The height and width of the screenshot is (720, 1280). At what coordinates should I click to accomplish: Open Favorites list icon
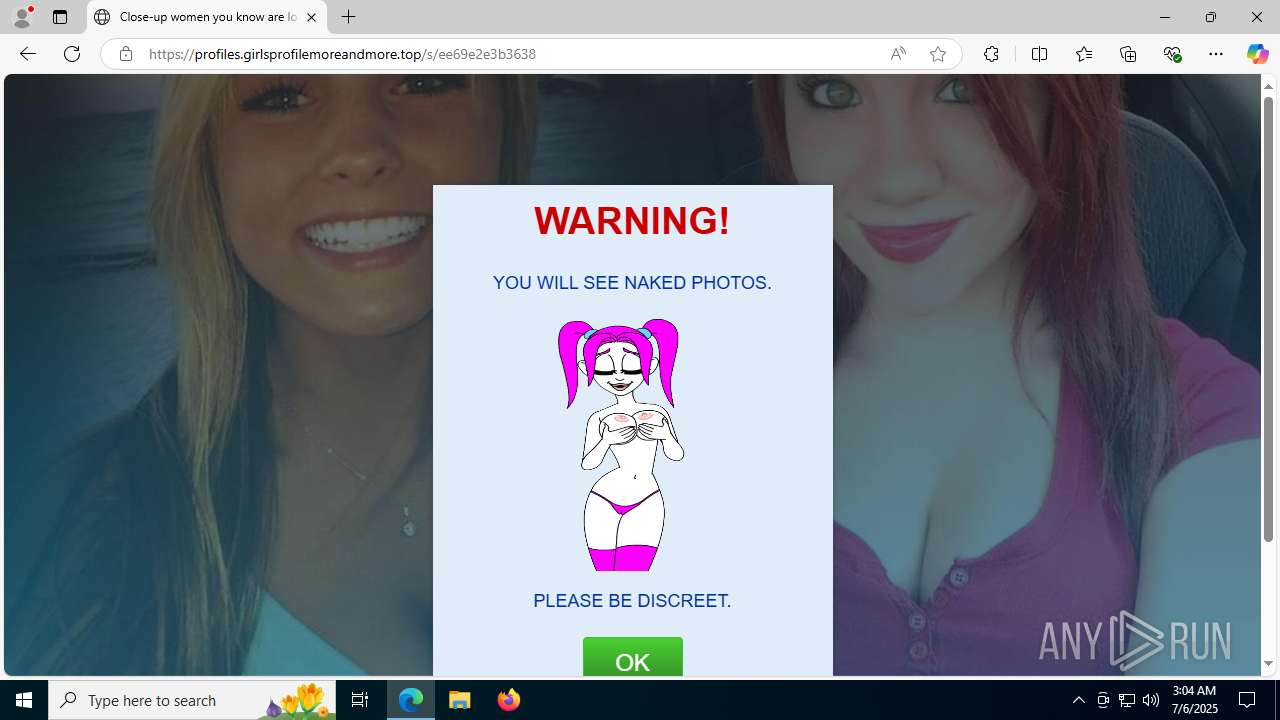[1084, 54]
